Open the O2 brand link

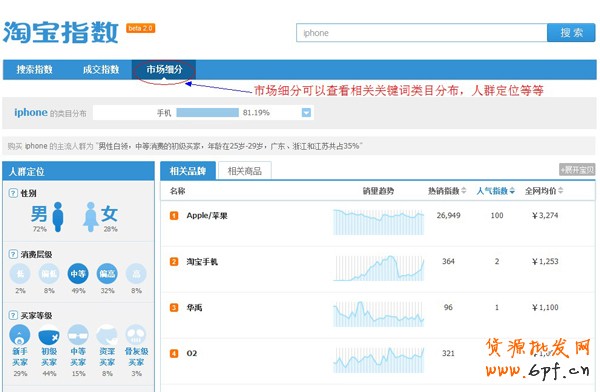pos(192,353)
